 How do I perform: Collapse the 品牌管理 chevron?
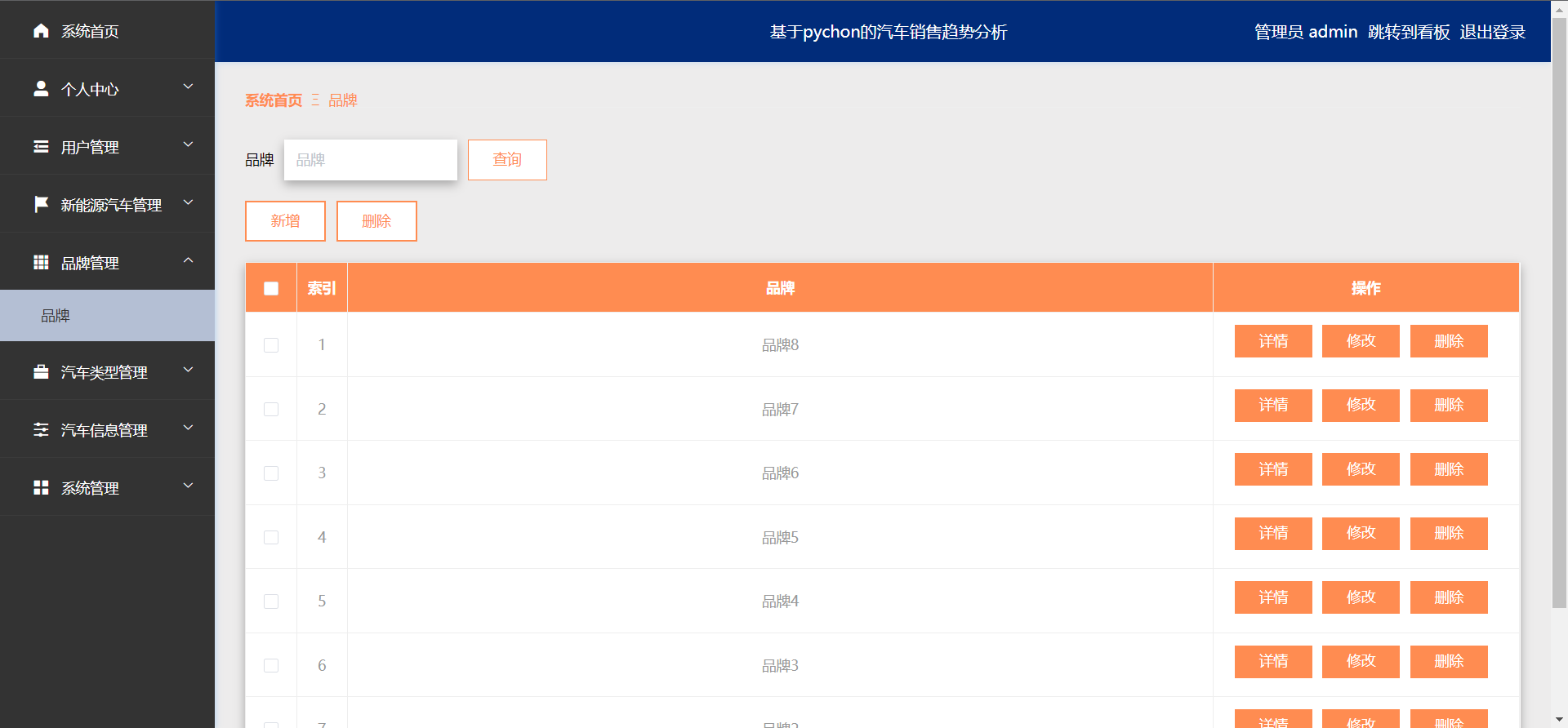tap(188, 260)
